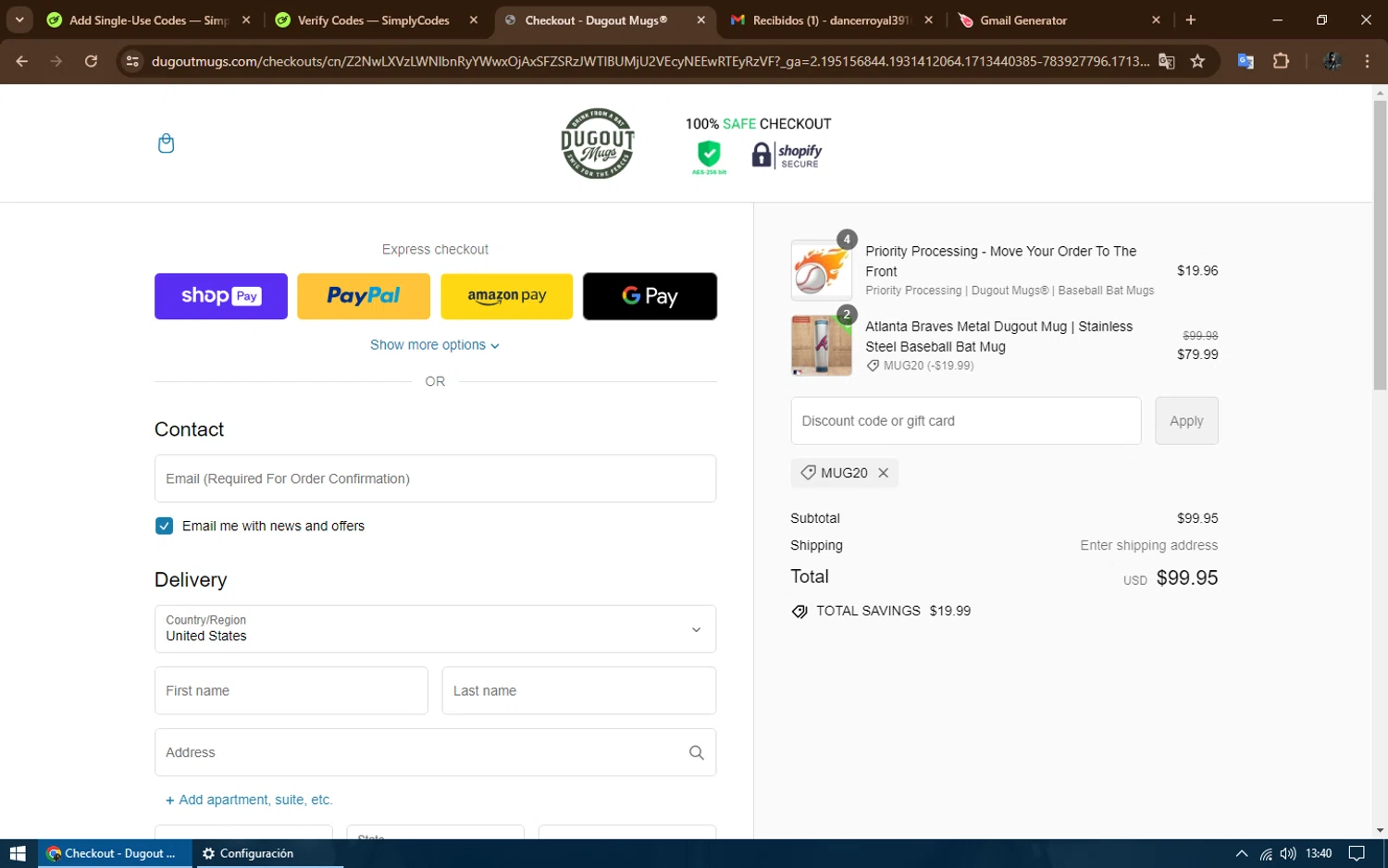Click the Total Savings tag icon
Image resolution: width=1388 pixels, height=868 pixels.
pos(799,612)
